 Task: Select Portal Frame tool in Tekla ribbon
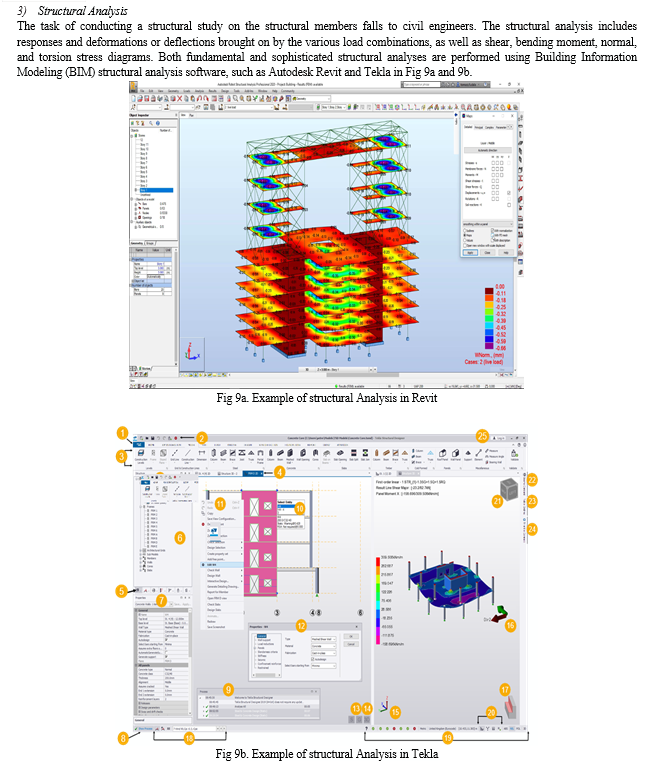[260, 456]
